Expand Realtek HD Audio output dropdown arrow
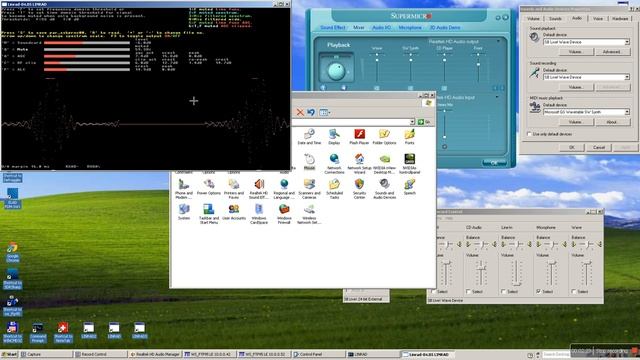Screen dimensions: 640x360 point(498,42)
